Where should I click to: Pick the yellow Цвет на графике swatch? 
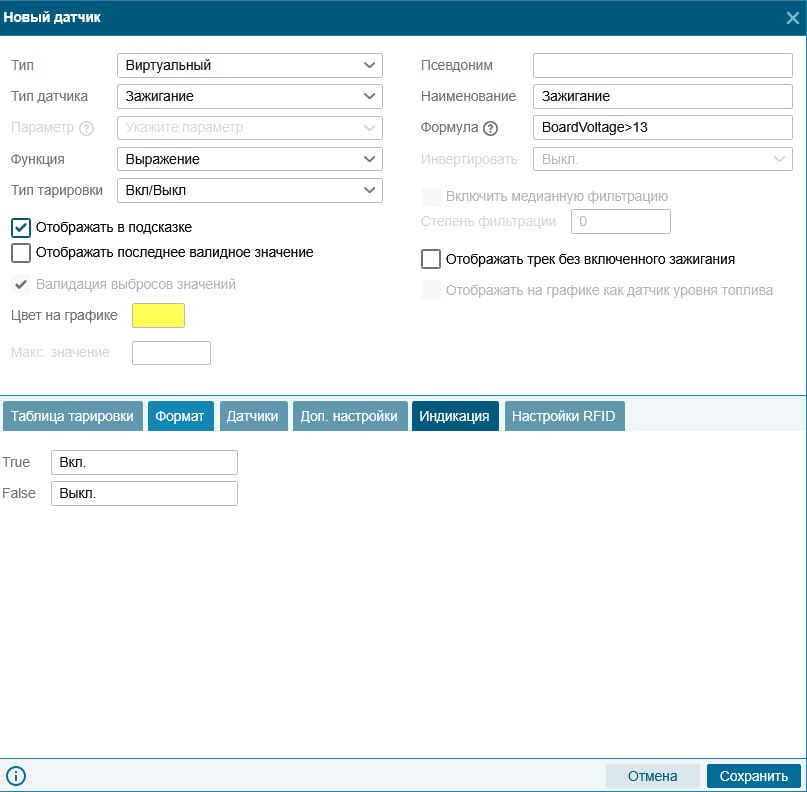[x=158, y=316]
